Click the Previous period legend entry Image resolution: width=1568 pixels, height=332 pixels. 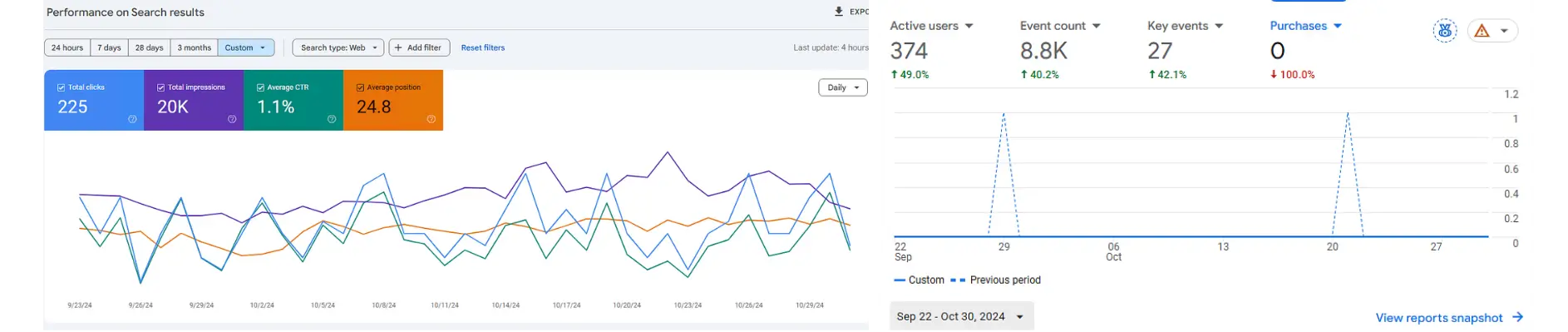coord(995,280)
